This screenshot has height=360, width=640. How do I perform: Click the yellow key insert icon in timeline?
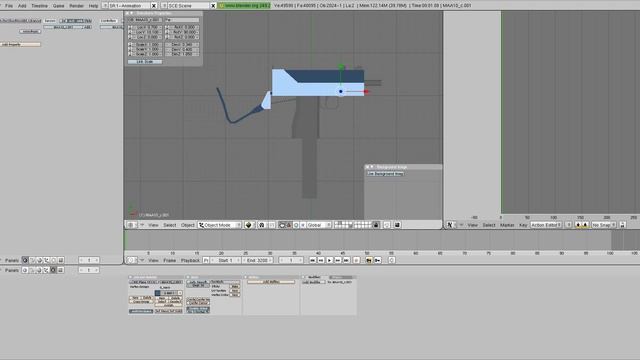click(x=369, y=260)
